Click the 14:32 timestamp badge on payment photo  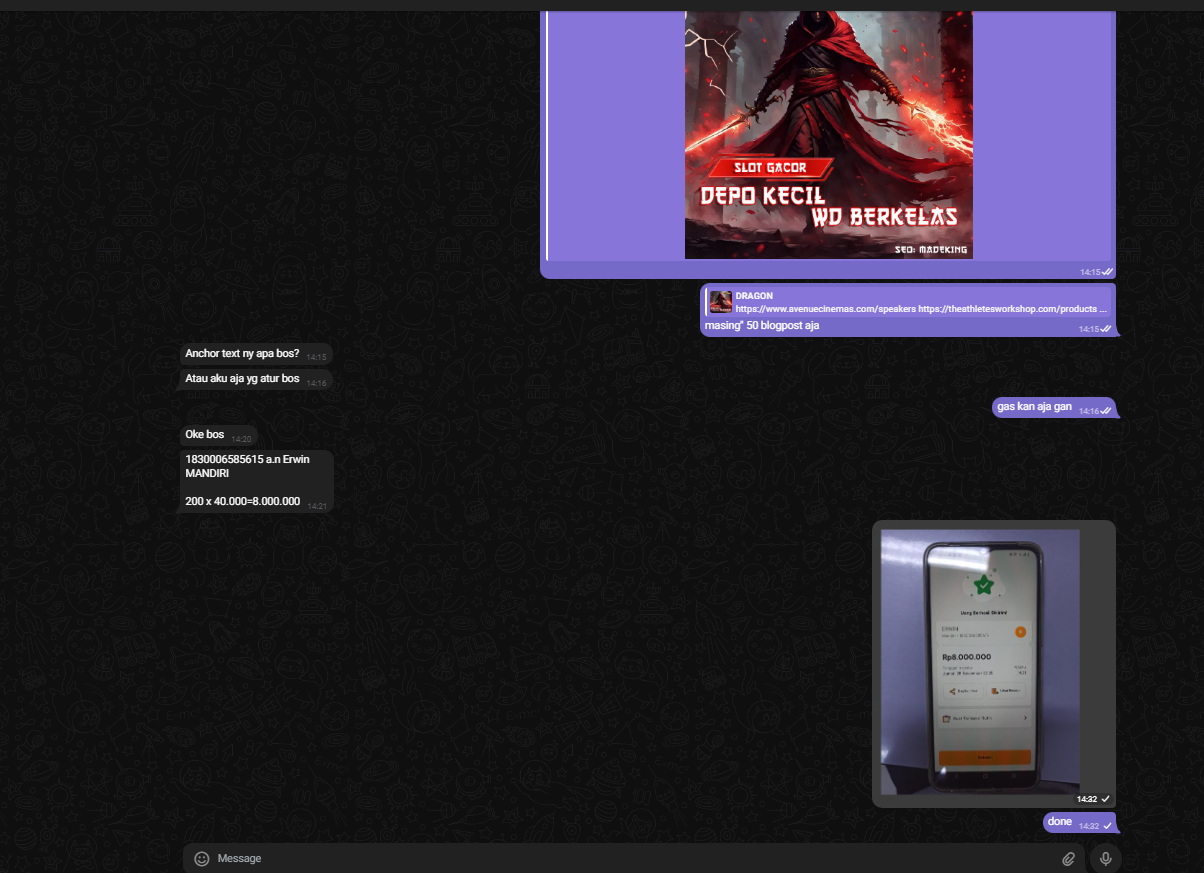pos(1093,799)
